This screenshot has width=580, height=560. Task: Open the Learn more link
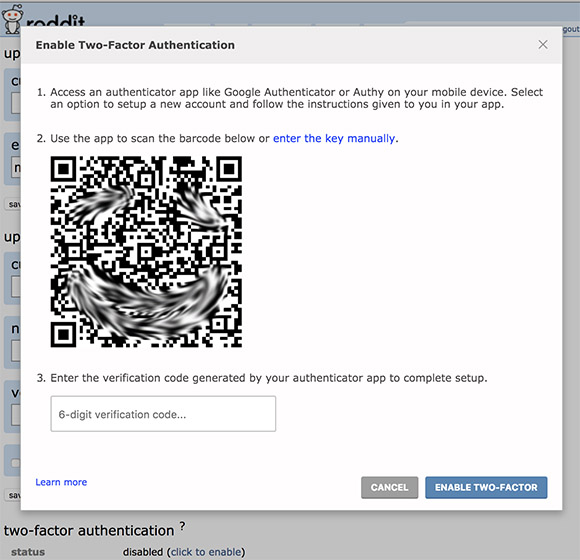tap(61, 482)
